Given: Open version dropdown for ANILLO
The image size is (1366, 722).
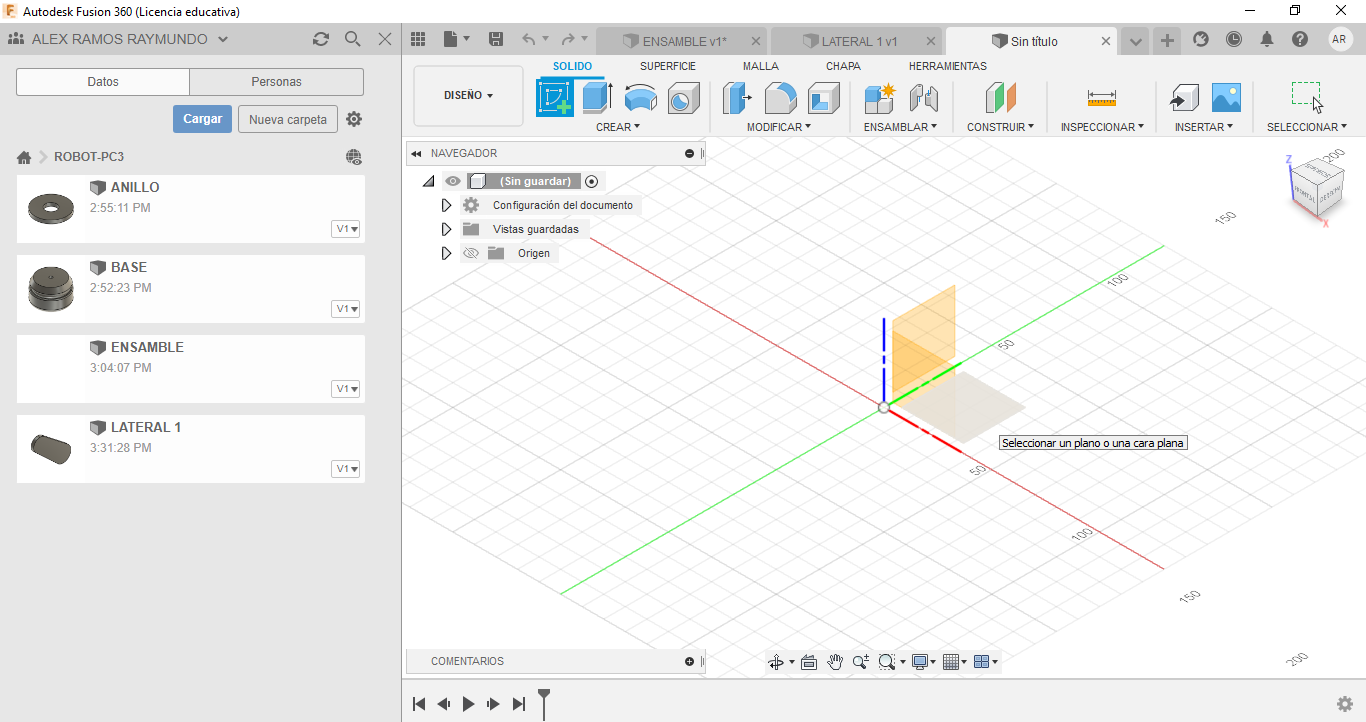Looking at the screenshot, I should (346, 229).
